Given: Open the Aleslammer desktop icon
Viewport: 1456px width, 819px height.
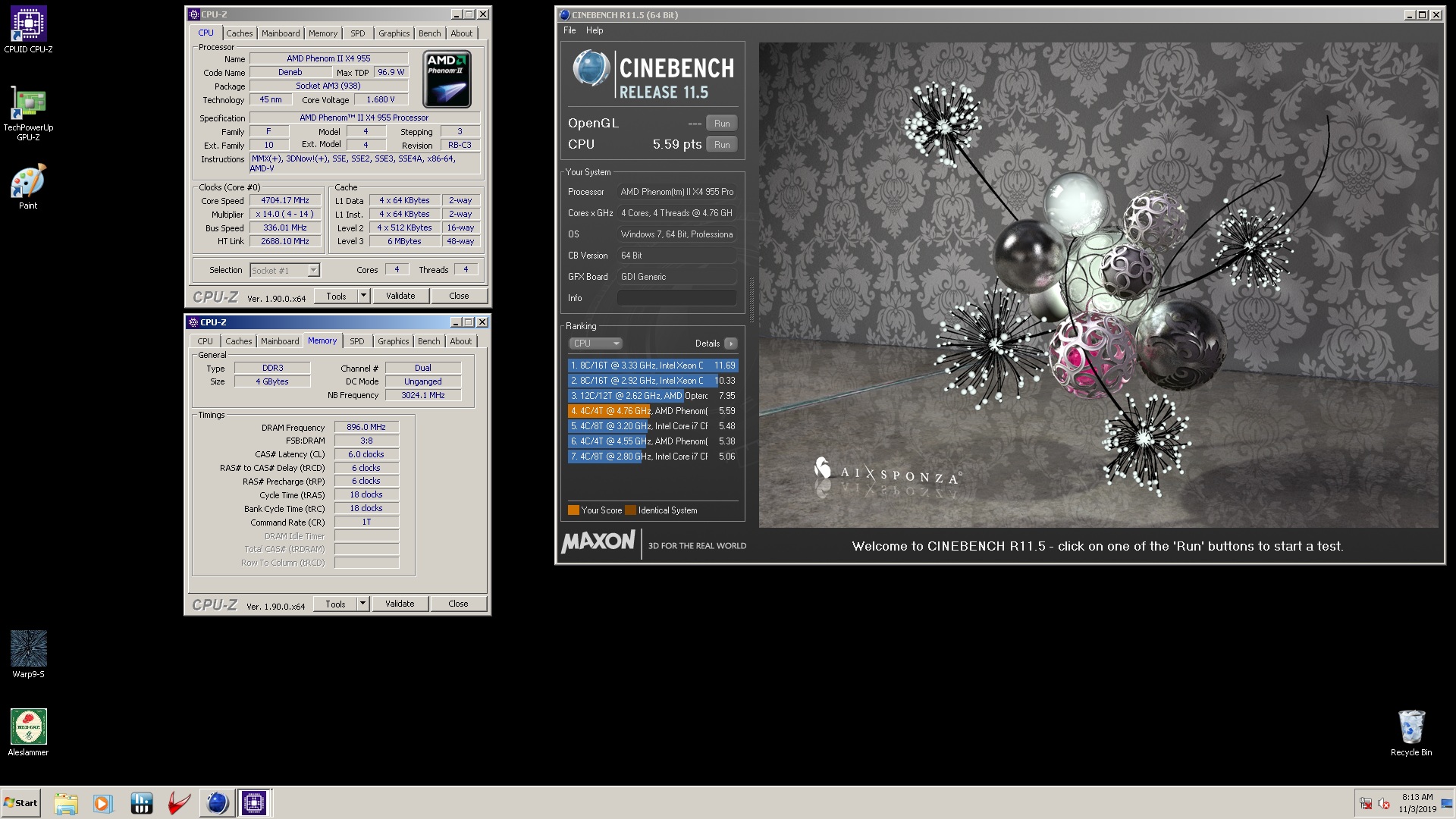Looking at the screenshot, I should [28, 733].
